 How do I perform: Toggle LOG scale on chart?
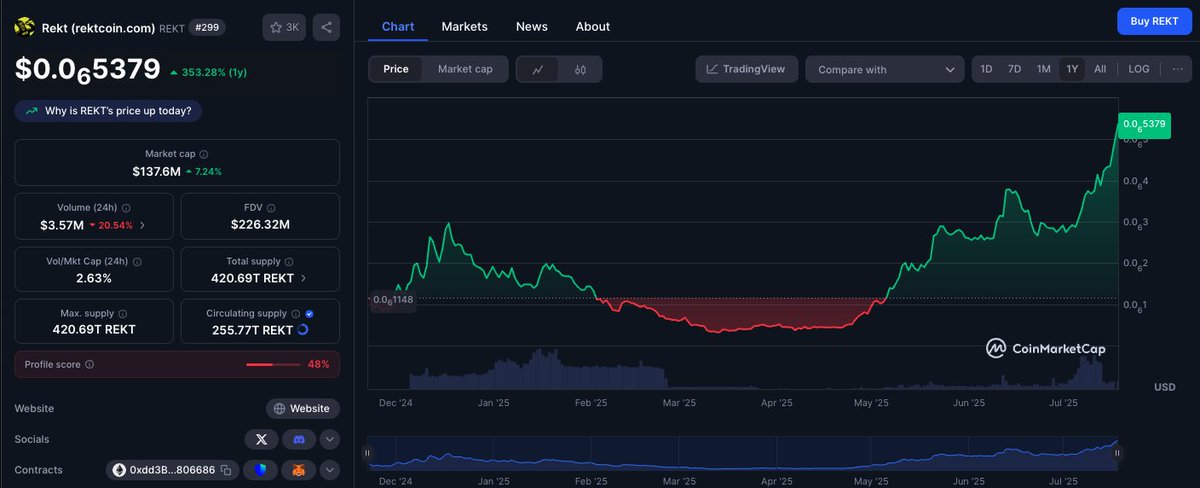(x=1139, y=69)
